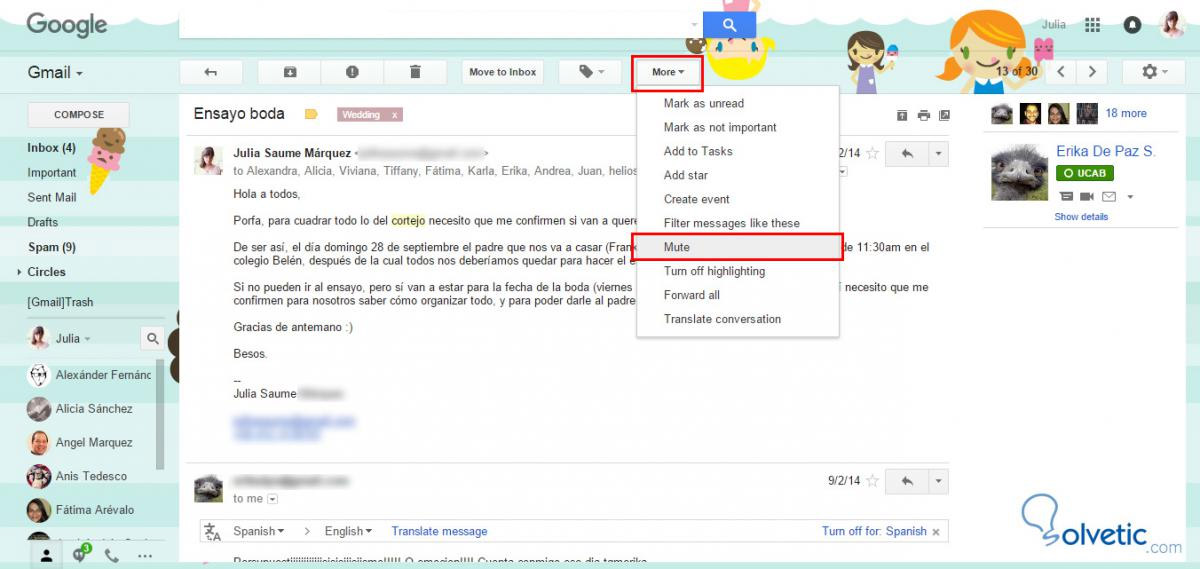1200x569 pixels.
Task: Star the 9/2/14 message
Action: [x=873, y=481]
